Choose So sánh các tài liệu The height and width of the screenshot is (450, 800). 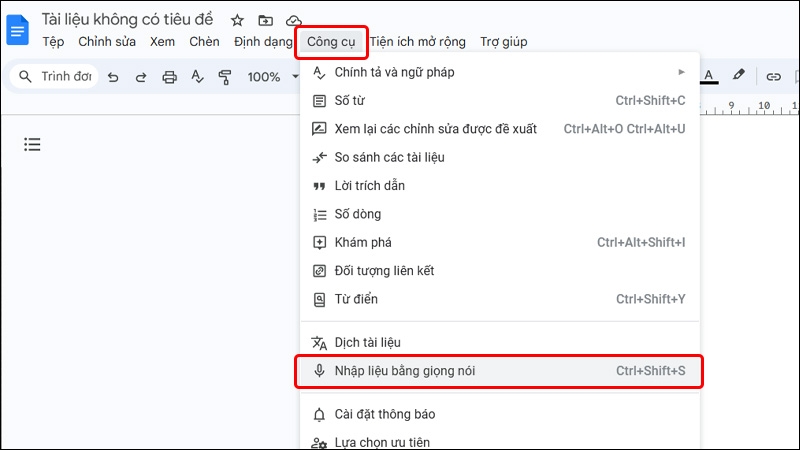click(x=500, y=157)
